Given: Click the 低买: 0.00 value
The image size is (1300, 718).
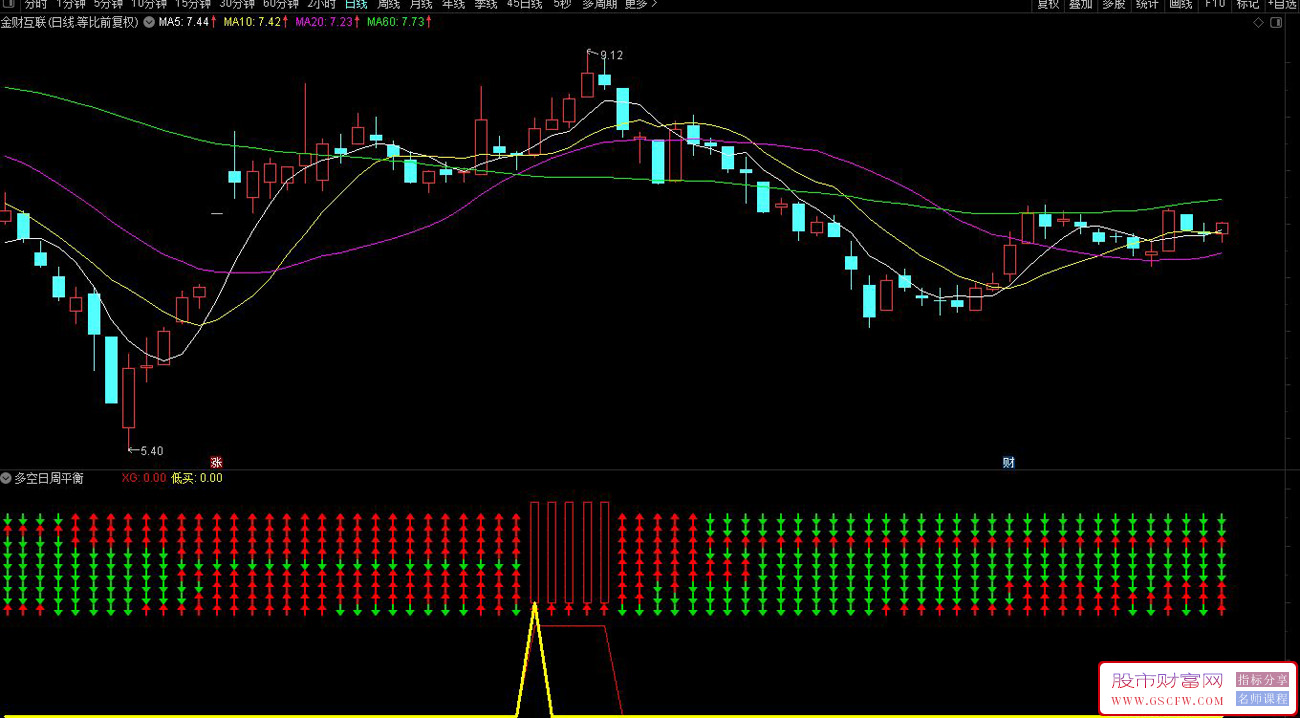Looking at the screenshot, I should click(x=197, y=478).
